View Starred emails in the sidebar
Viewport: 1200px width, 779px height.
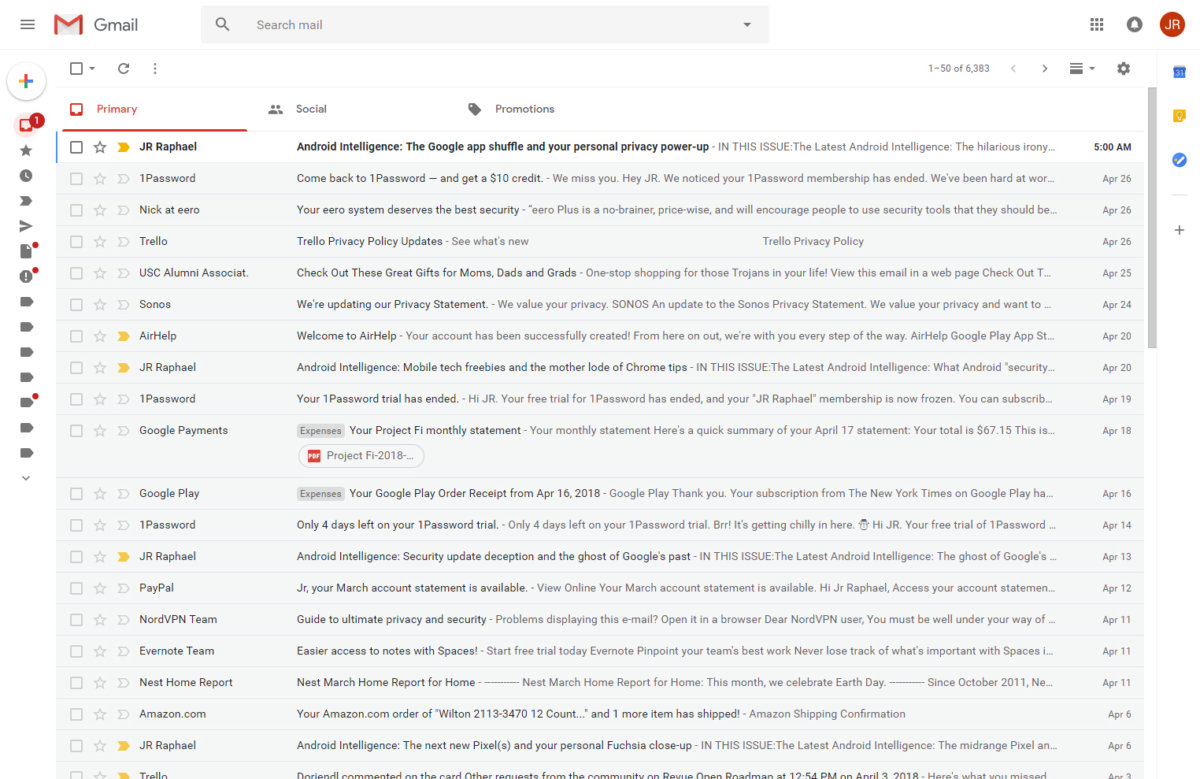click(x=27, y=150)
